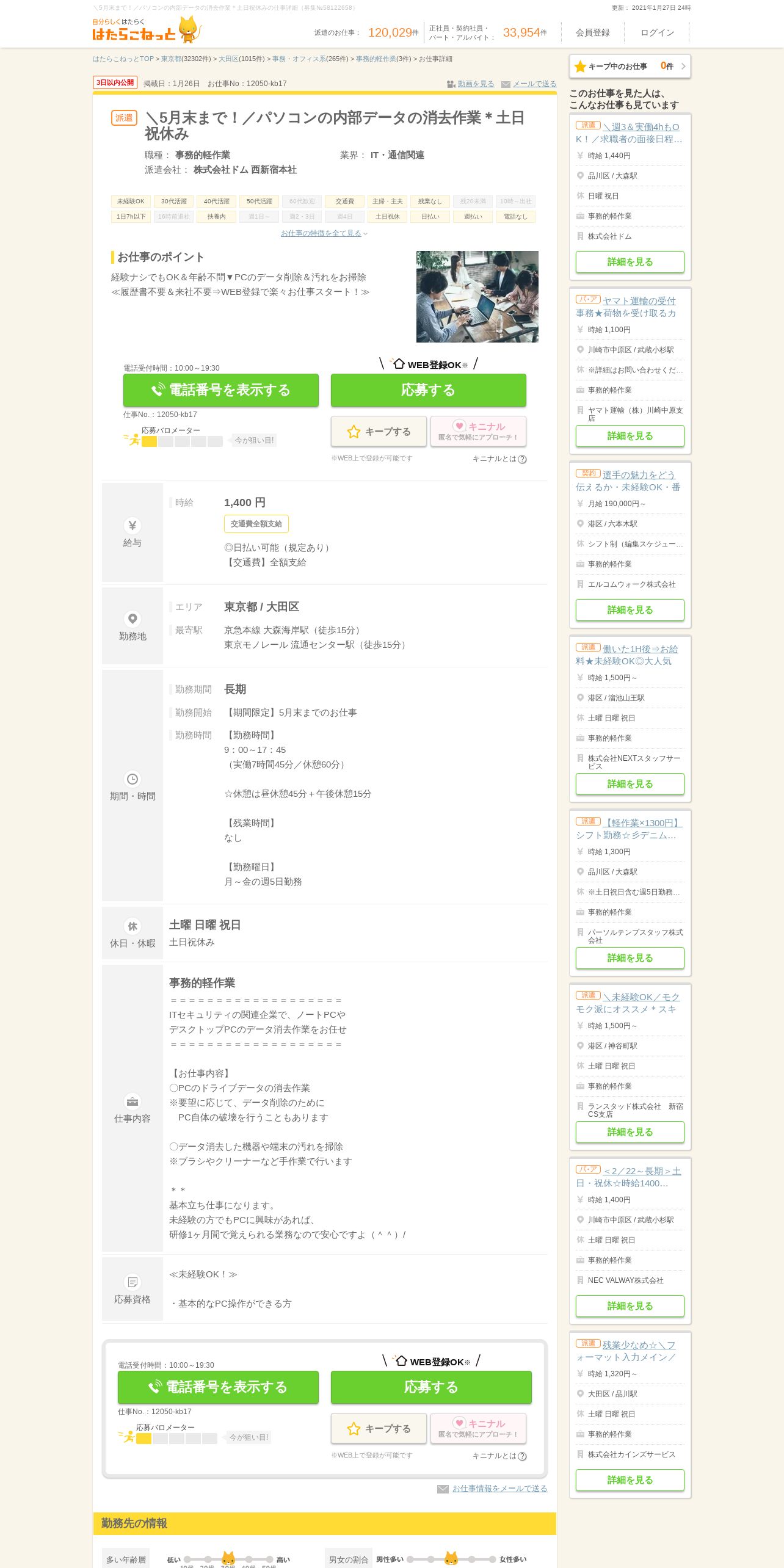Go to 東京都 breadcrumb link
Screen dimensions: 784x1568
coord(172,59)
